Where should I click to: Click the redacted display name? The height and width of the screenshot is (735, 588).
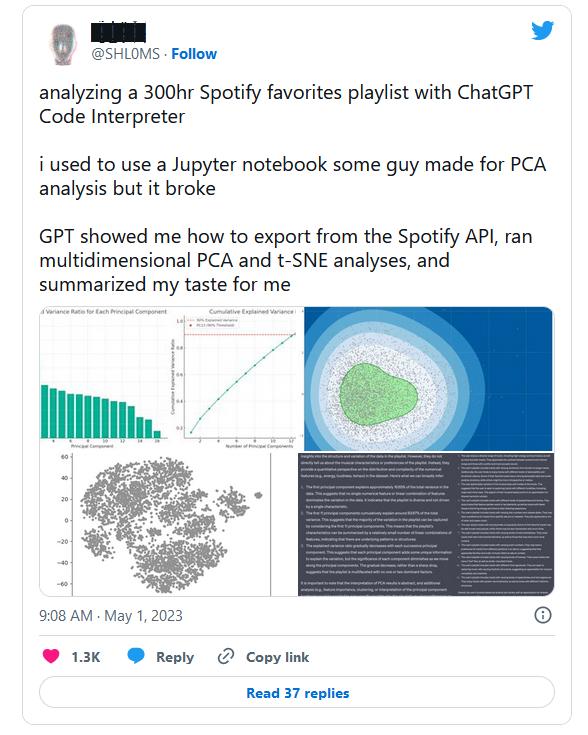(x=118, y=32)
